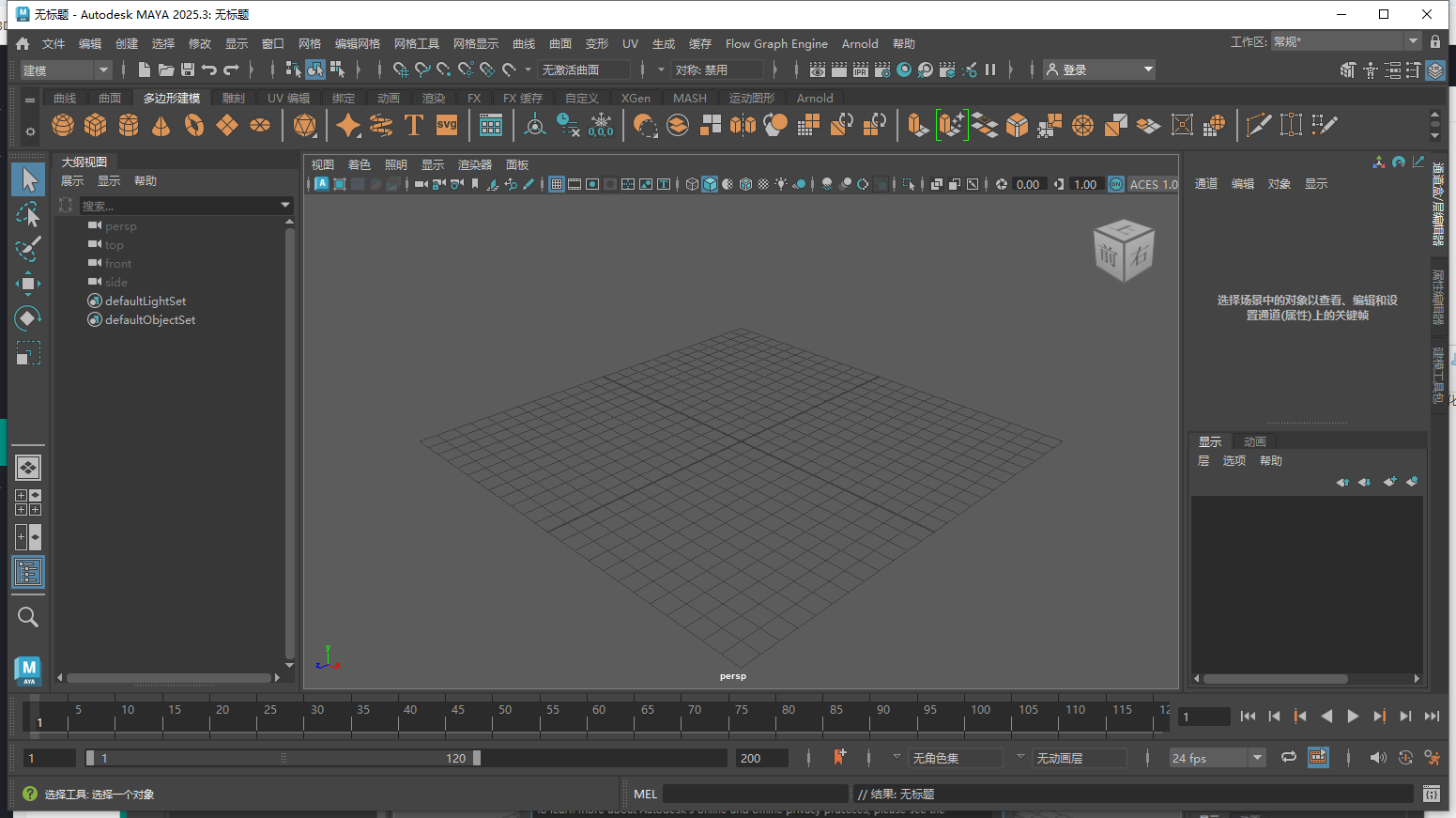Toggle the Outliner panel button in toolbox
The height and width of the screenshot is (818, 1456).
click(28, 572)
